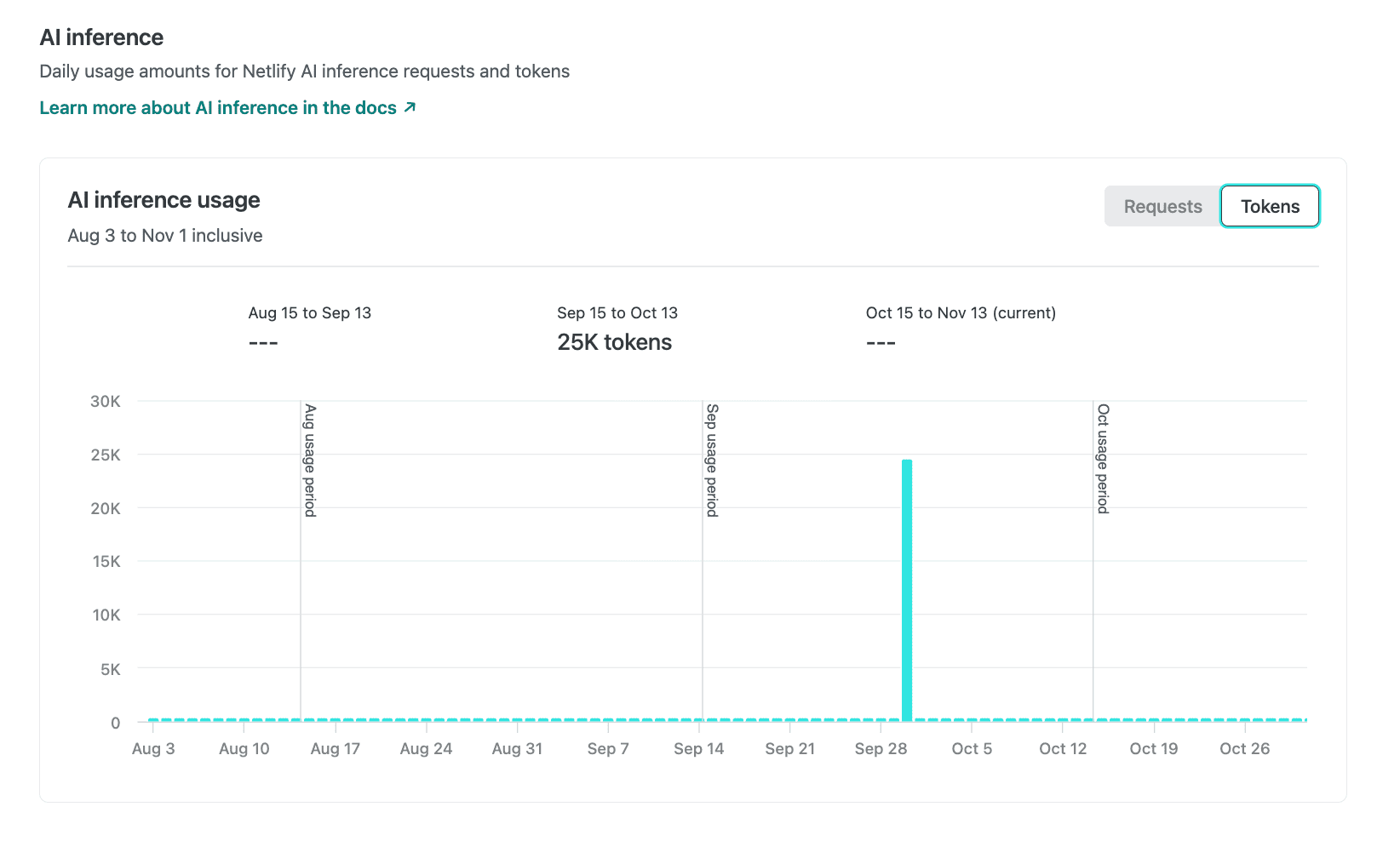Image resolution: width=1400 pixels, height=841 pixels.
Task: Click the AI inference usage chart title
Action: pos(164,200)
